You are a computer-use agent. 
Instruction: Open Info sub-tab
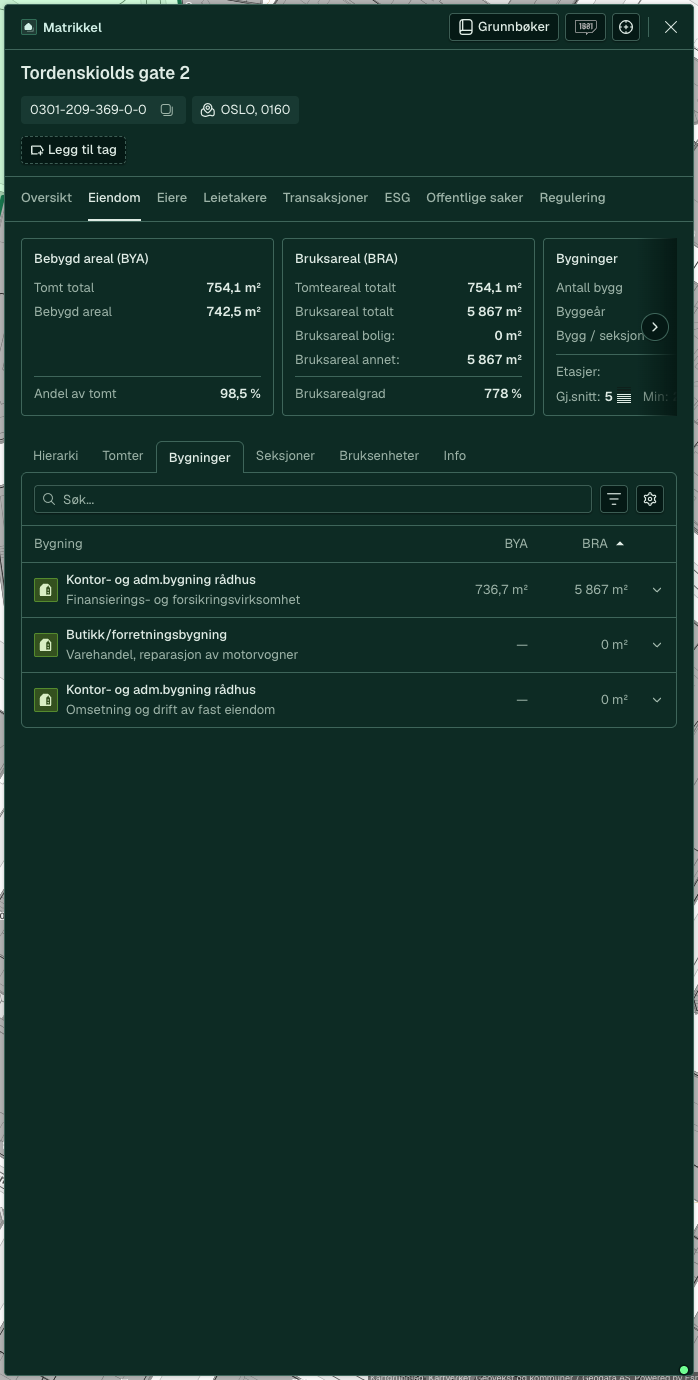pyautogui.click(x=455, y=456)
